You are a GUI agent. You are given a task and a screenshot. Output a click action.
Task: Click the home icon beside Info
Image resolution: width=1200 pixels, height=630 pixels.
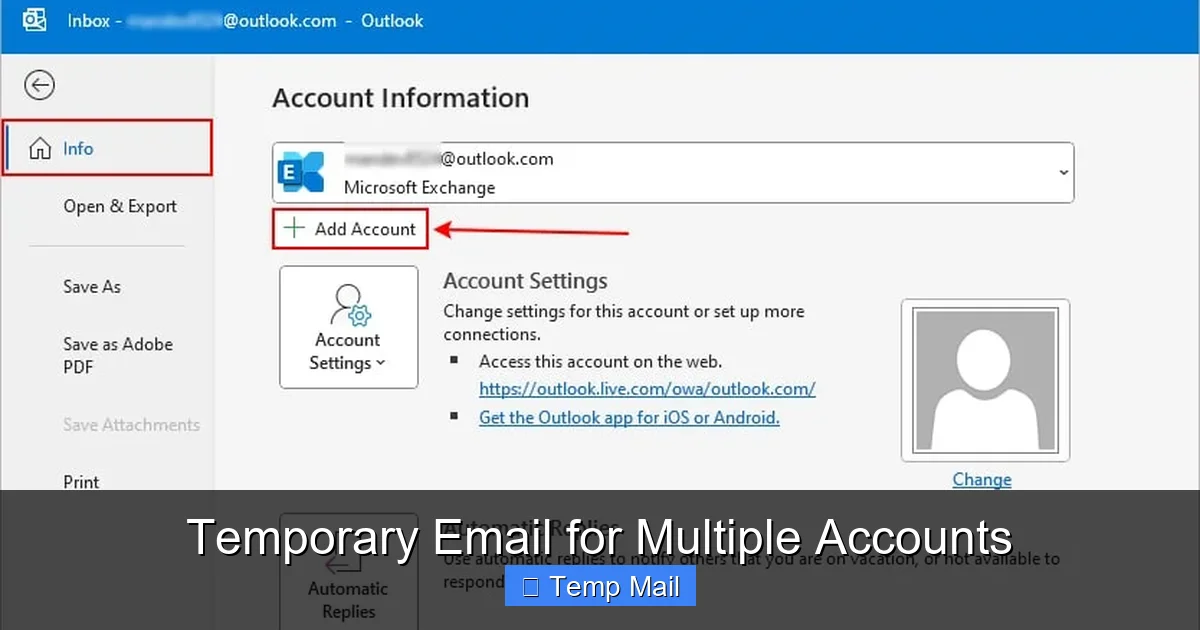click(40, 149)
